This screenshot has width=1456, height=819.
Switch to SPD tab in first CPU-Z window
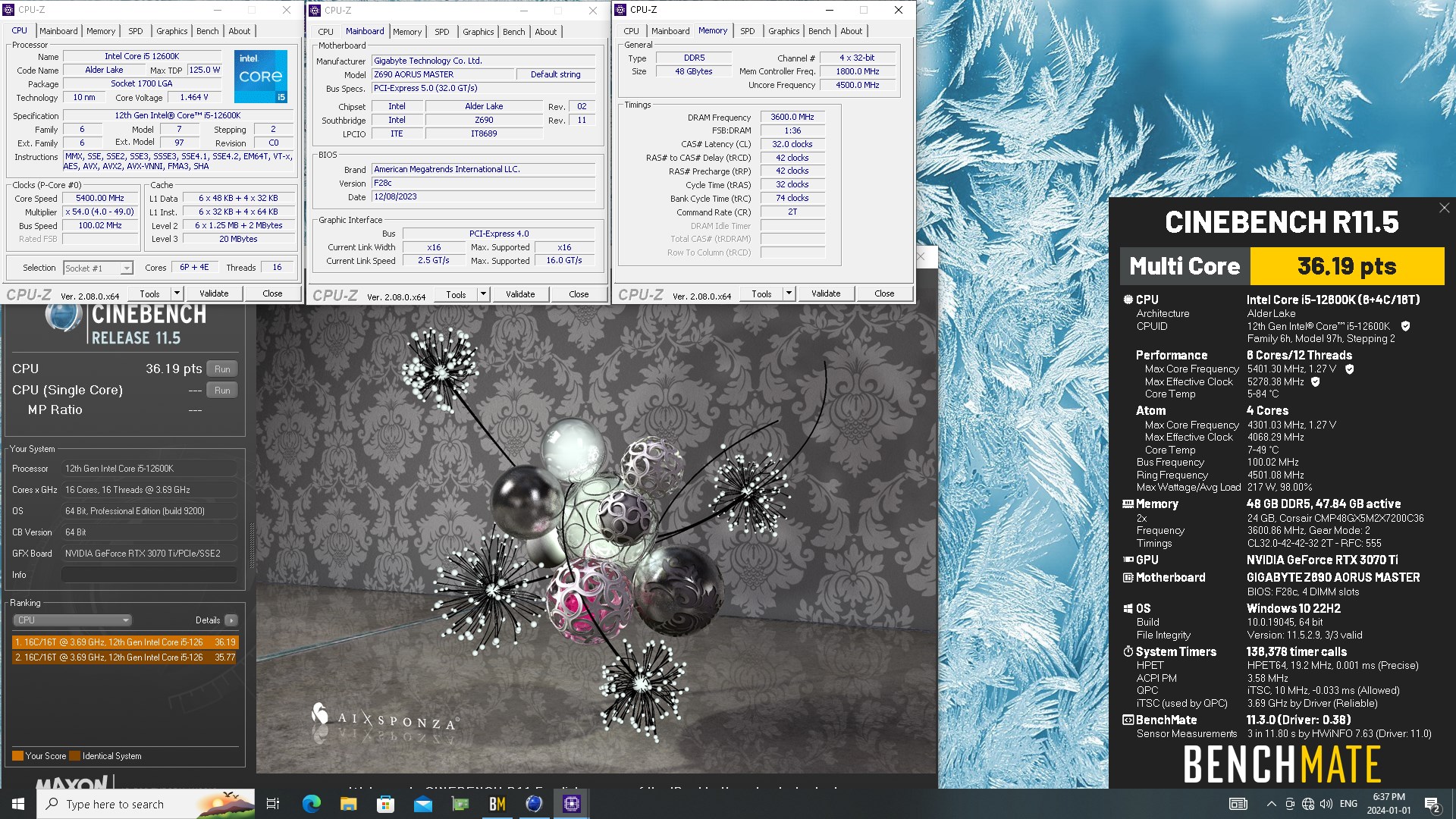136,31
